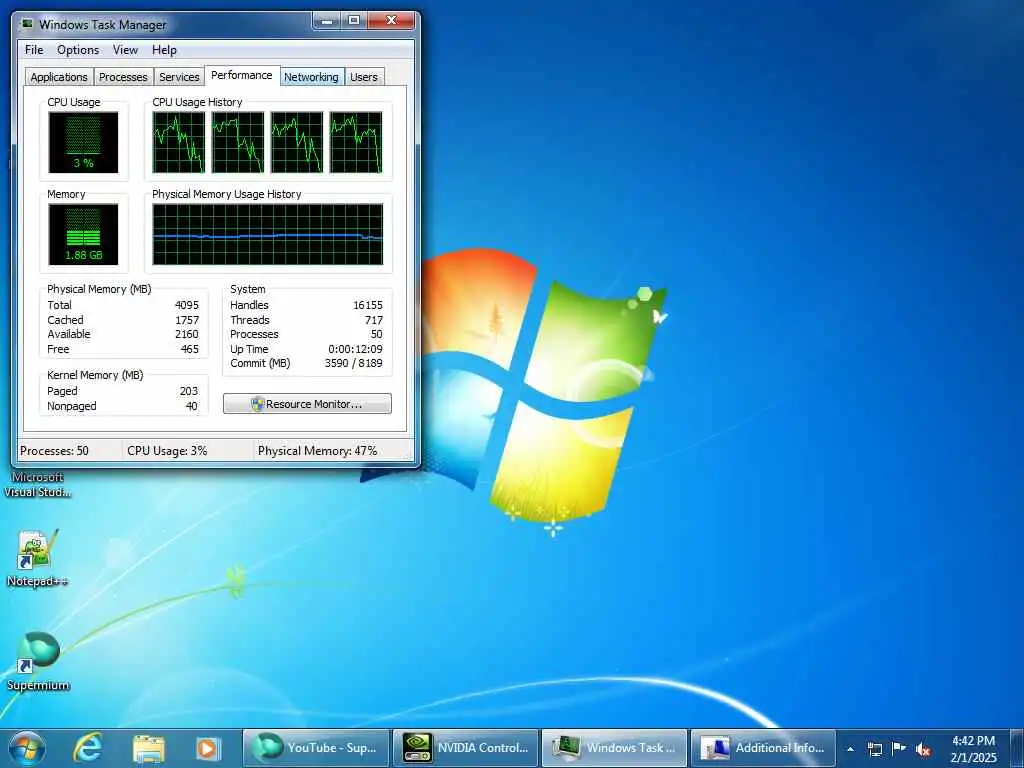Click the Paged kernel memory value 203
The image size is (1024, 768).
pyautogui.click(x=189, y=391)
